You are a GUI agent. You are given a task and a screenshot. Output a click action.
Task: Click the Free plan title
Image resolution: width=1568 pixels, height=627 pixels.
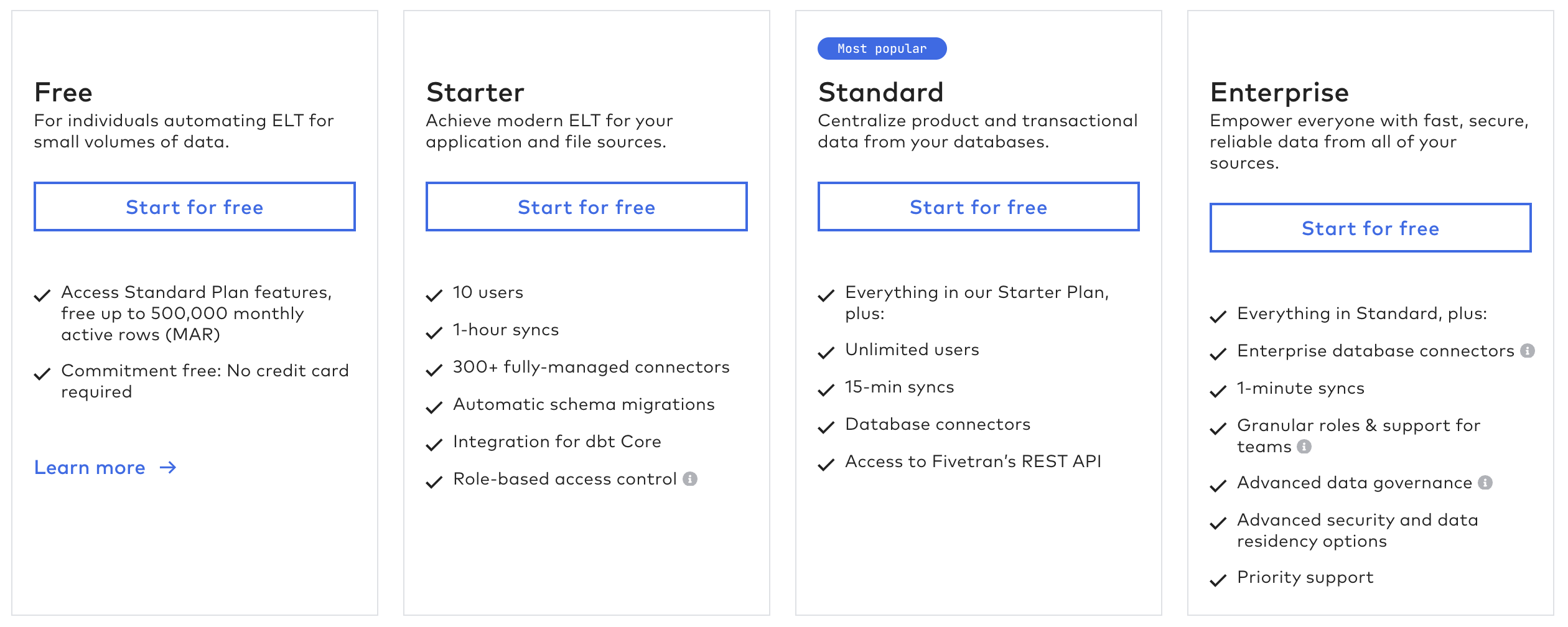pos(63,93)
